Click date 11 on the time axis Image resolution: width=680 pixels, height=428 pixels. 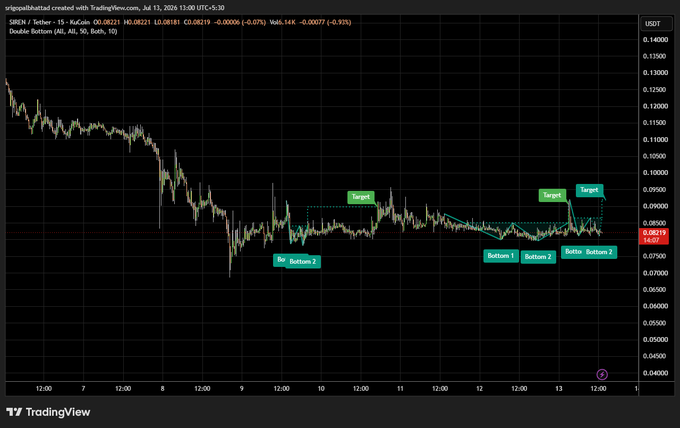400,389
